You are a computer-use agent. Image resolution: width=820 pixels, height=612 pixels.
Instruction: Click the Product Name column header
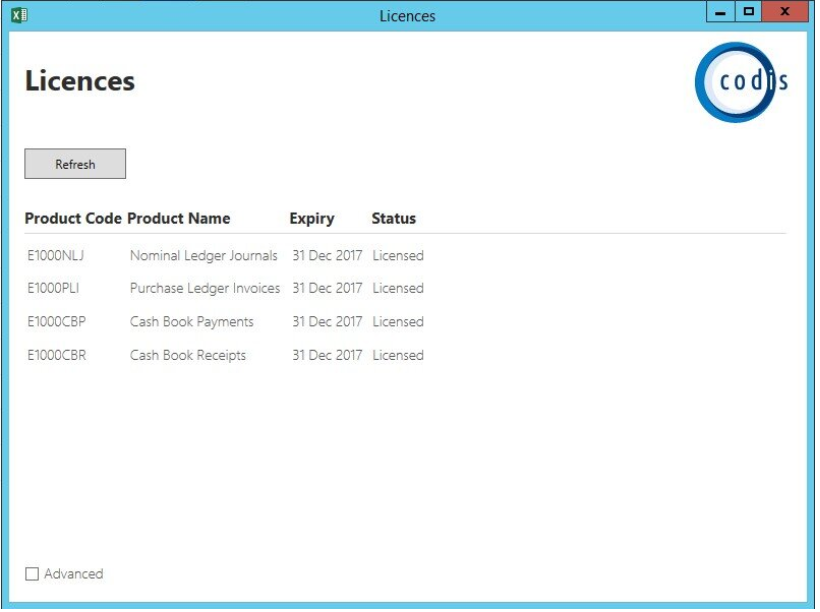coord(179,218)
